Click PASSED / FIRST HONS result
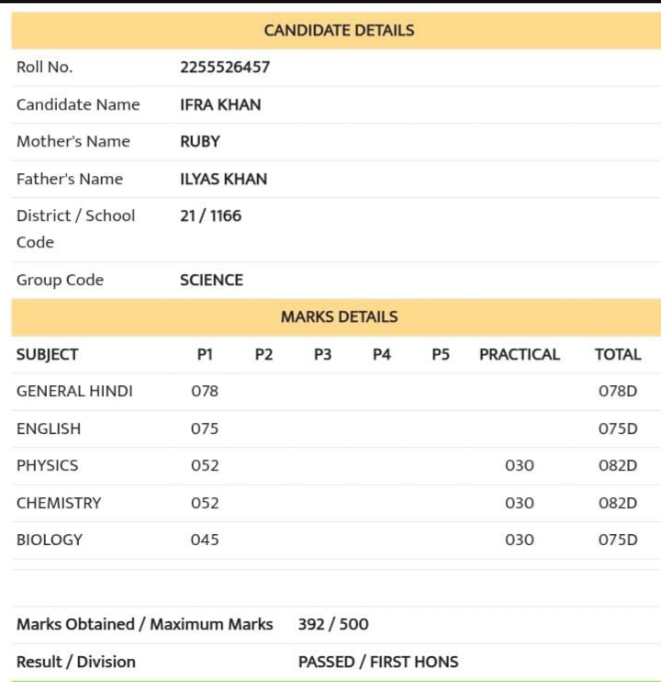Image resolution: width=661 pixels, height=682 pixels. tap(378, 662)
